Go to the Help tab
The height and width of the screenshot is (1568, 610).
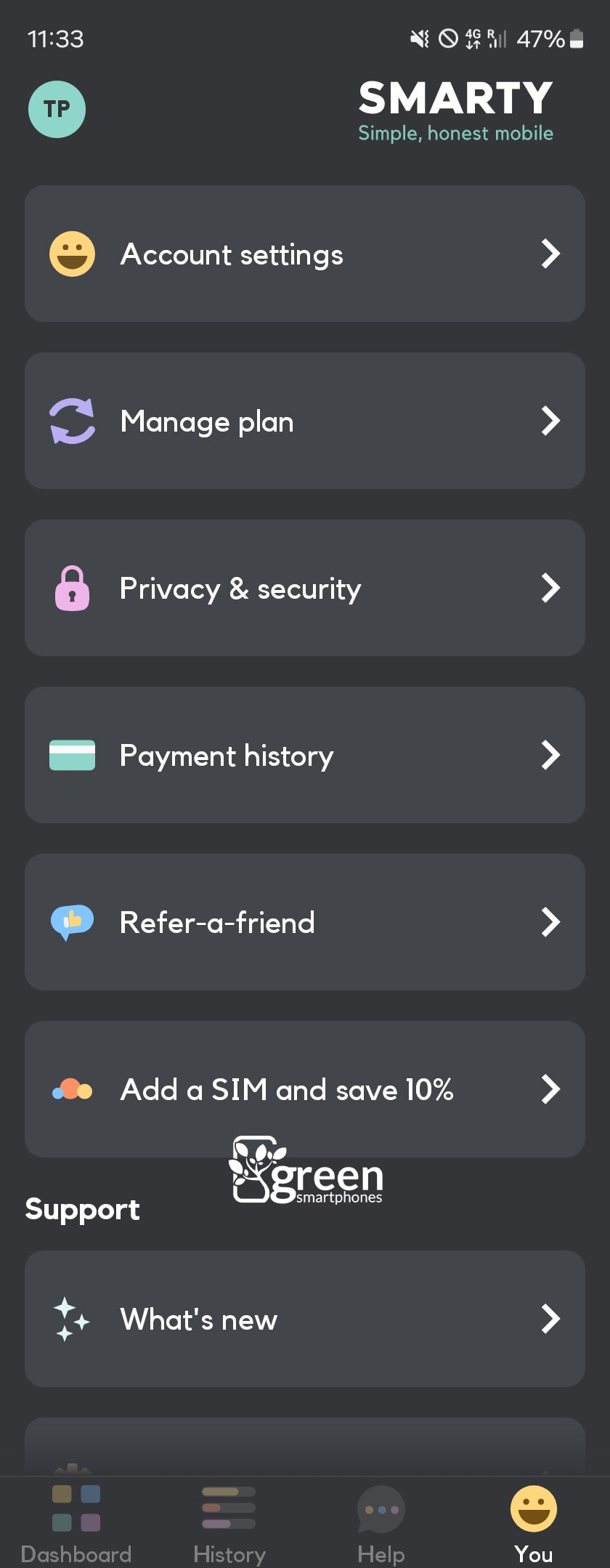[x=381, y=1522]
